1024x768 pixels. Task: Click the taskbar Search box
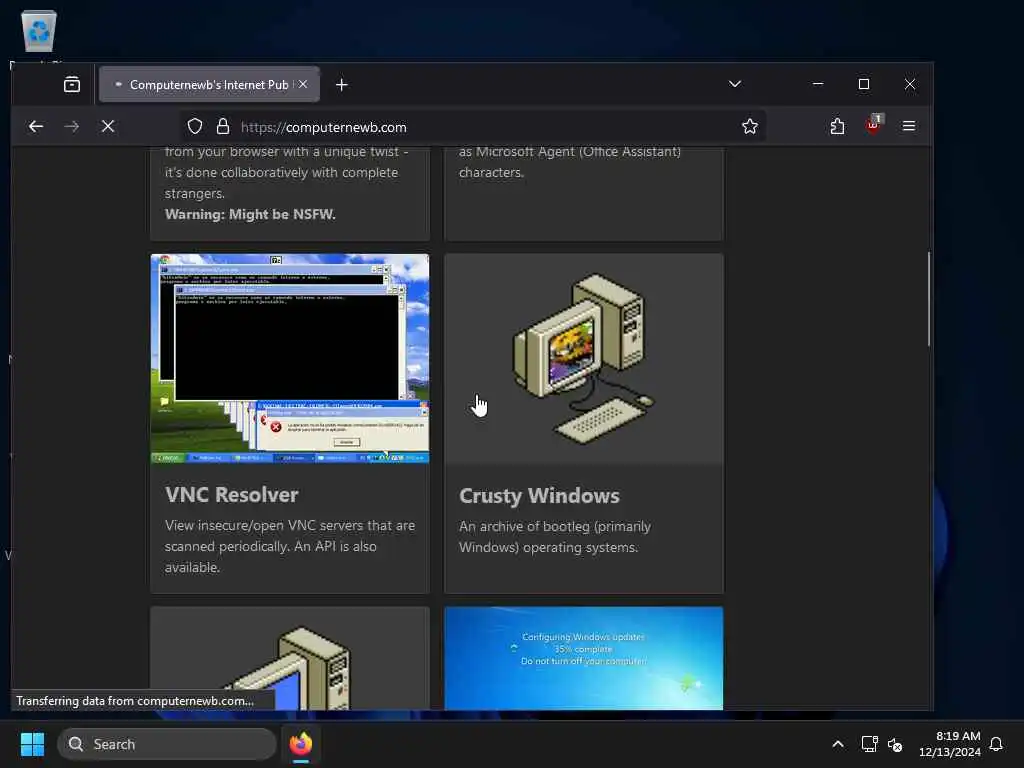[167, 744]
